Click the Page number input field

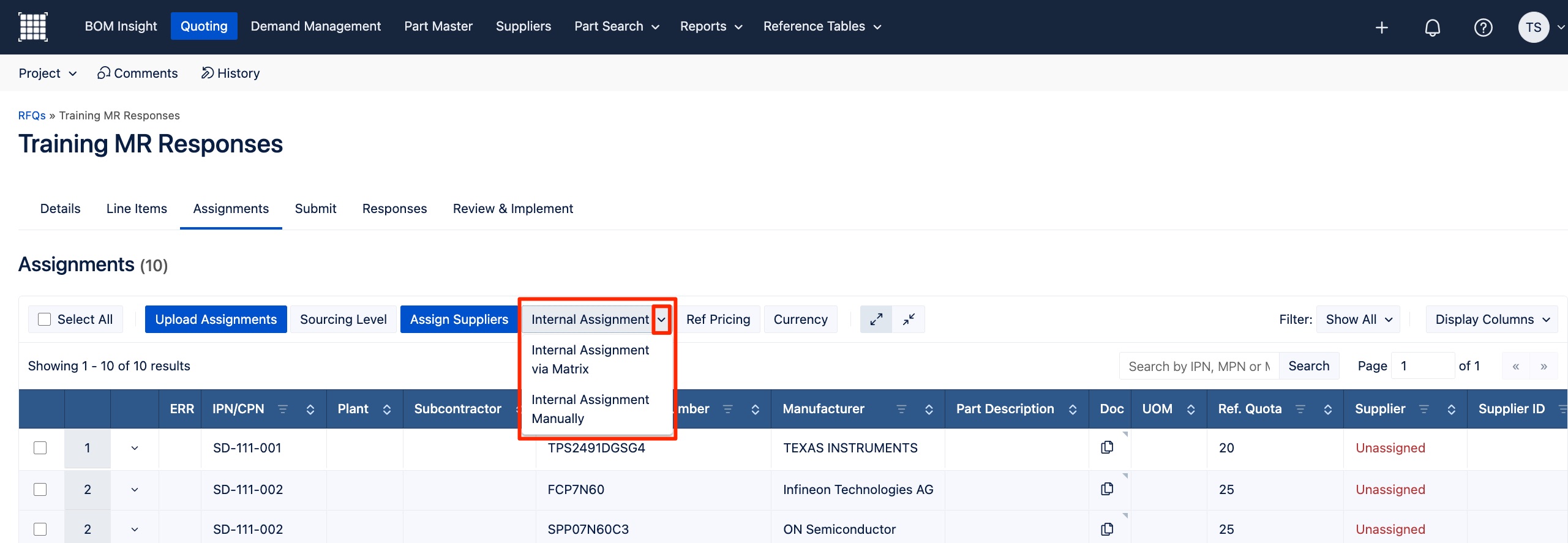click(x=1422, y=366)
